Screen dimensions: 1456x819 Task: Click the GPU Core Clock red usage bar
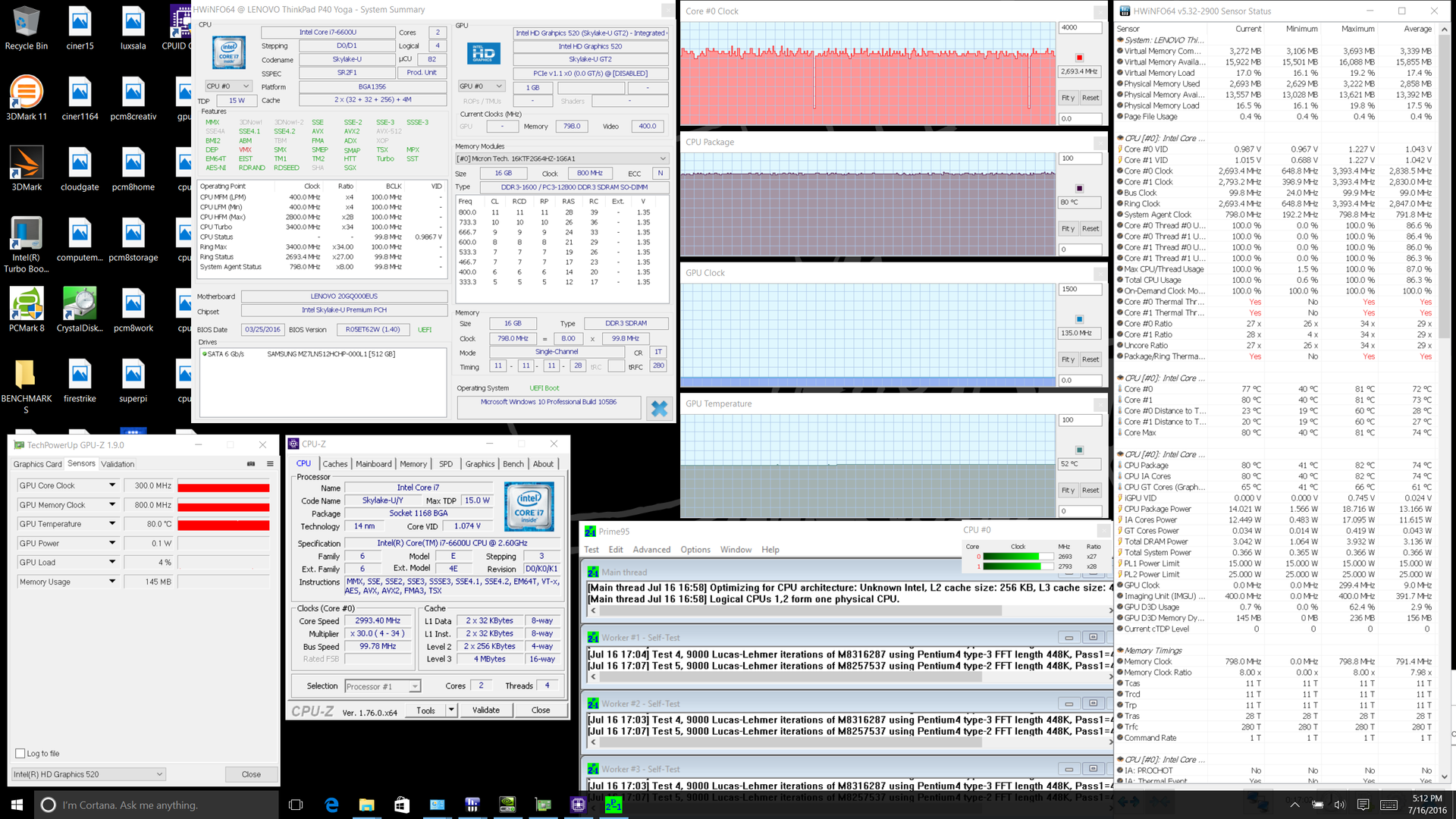tap(224, 487)
